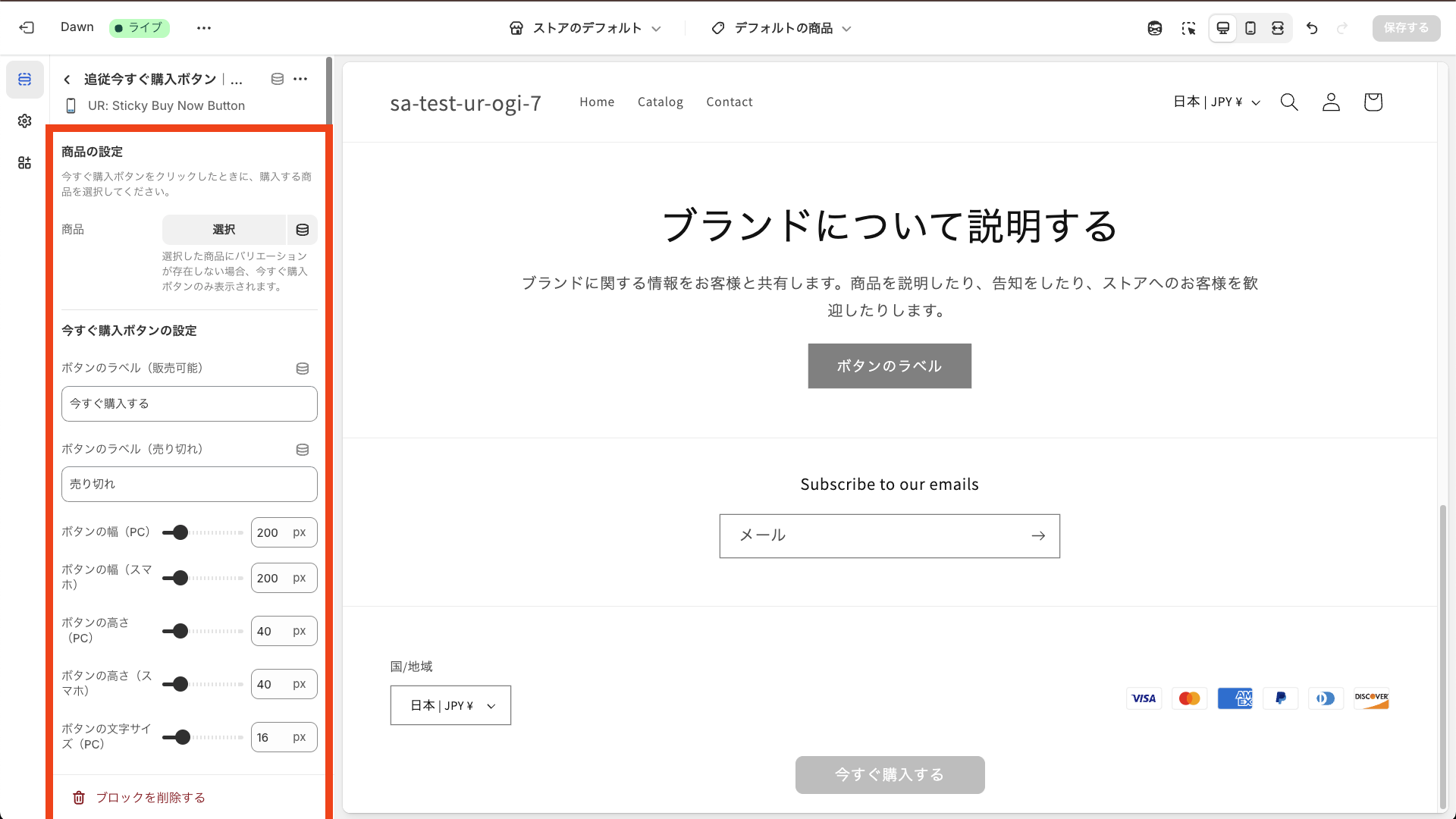The height and width of the screenshot is (819, 1456).
Task: Open the app embeds icon in sidebar
Action: (x=24, y=162)
